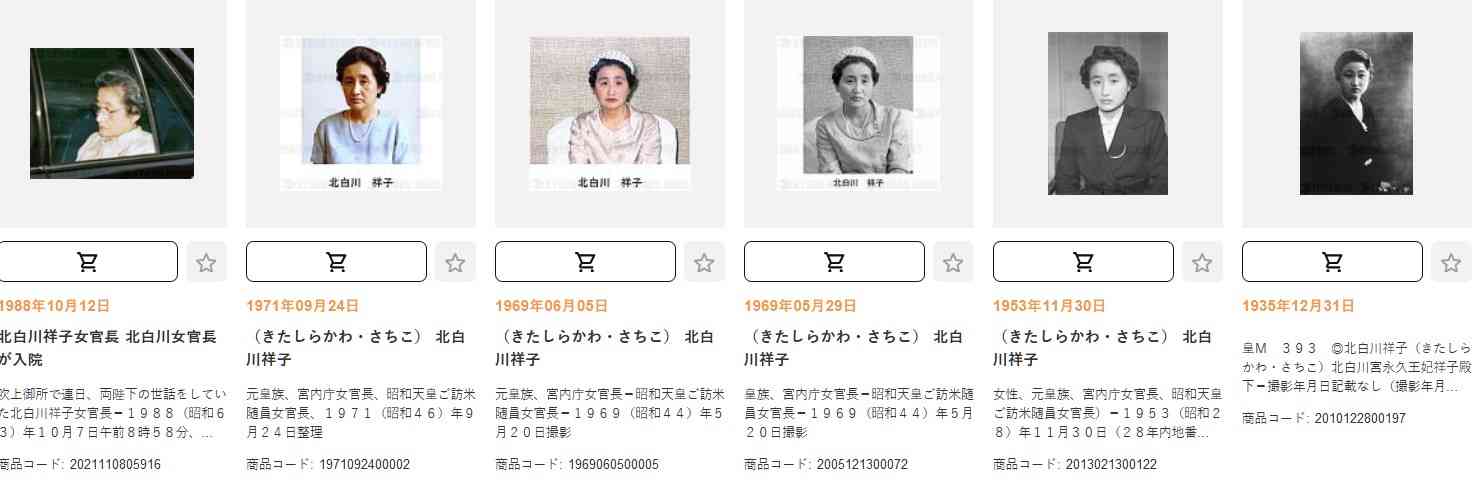Add the 1953年11月30日 photo to cart
Screen dimensions: 1483x483
point(1083,262)
